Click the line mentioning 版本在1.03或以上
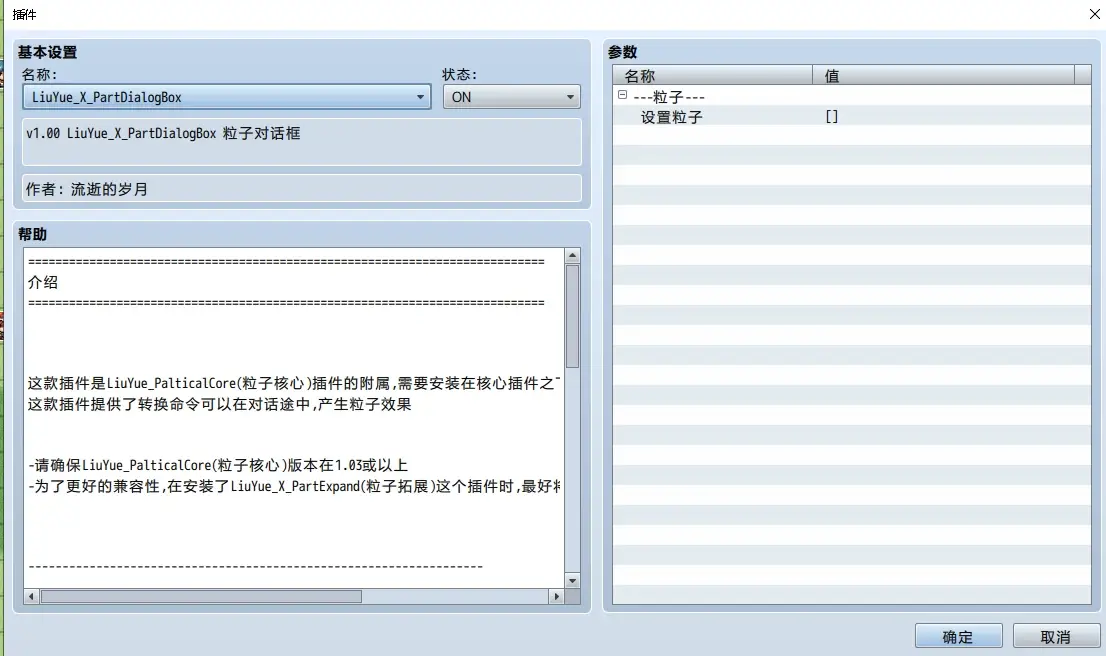Viewport: 1106px width, 656px height. [x=218, y=465]
